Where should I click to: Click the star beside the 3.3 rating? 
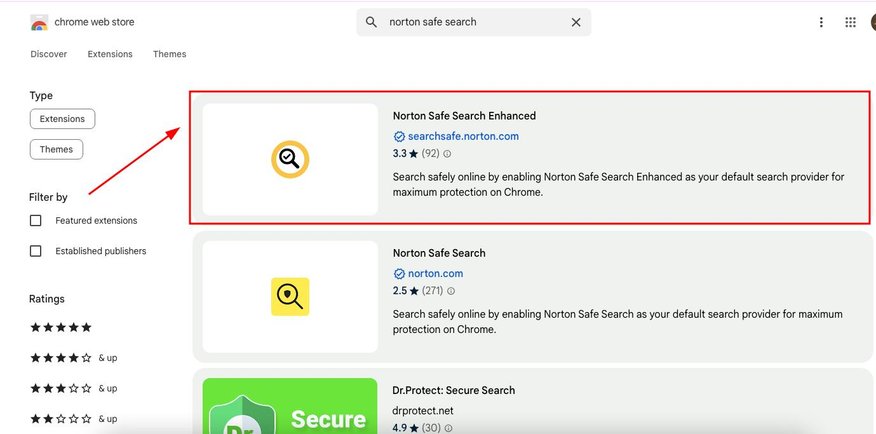point(413,153)
